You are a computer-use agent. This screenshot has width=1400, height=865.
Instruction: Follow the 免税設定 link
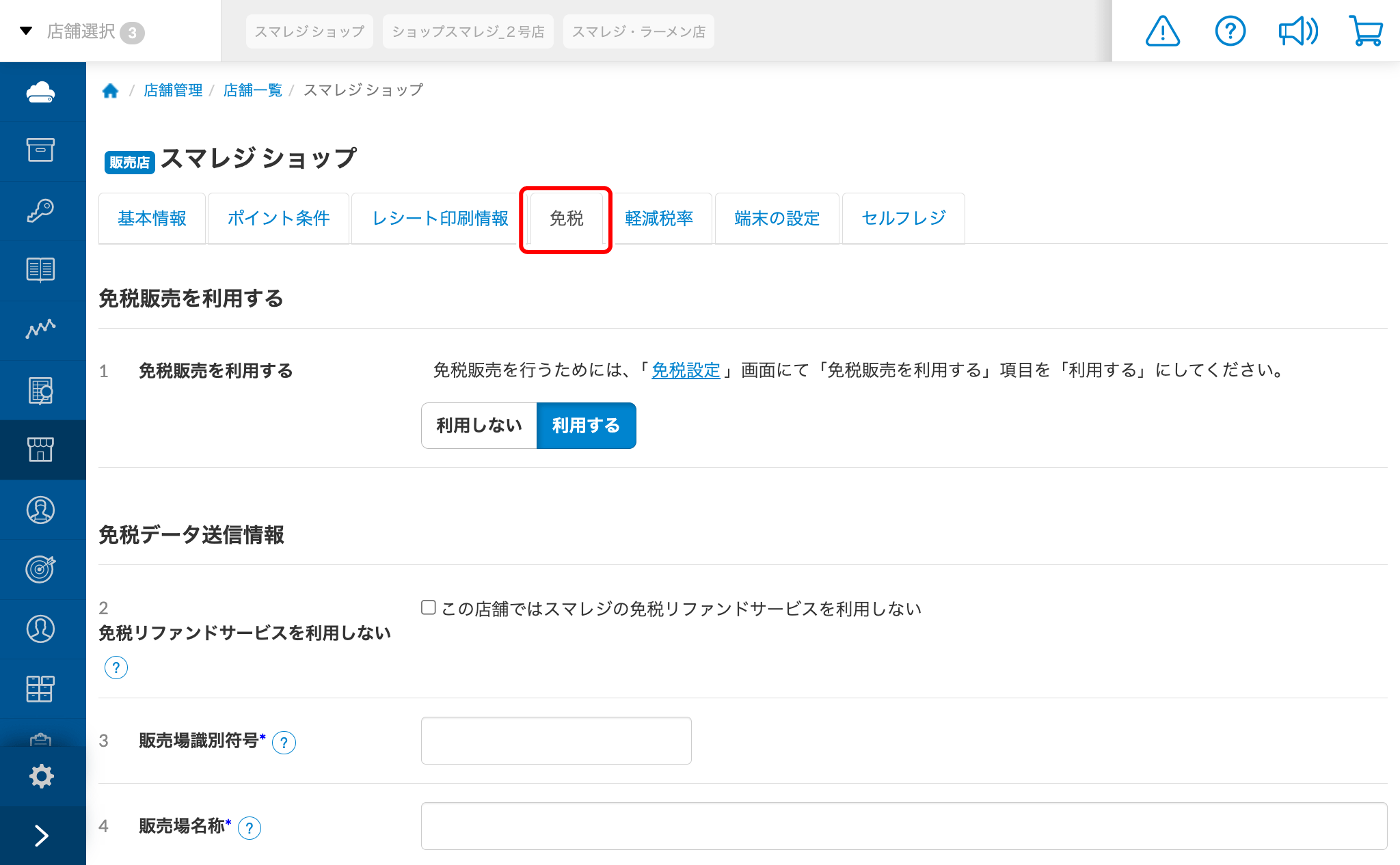(686, 370)
